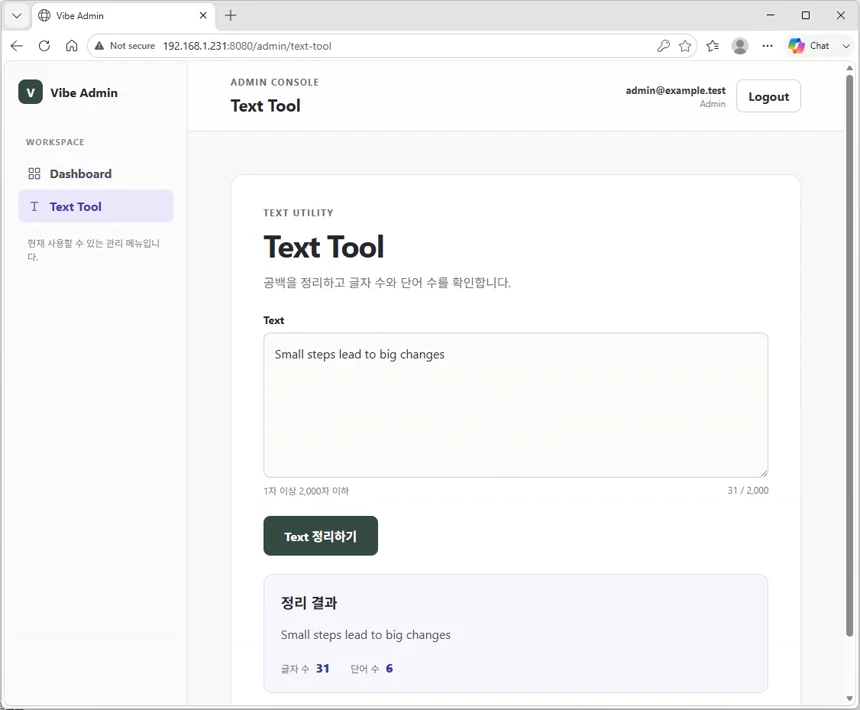Minimize the browser window
This screenshot has height=710, width=860.
click(x=771, y=15)
